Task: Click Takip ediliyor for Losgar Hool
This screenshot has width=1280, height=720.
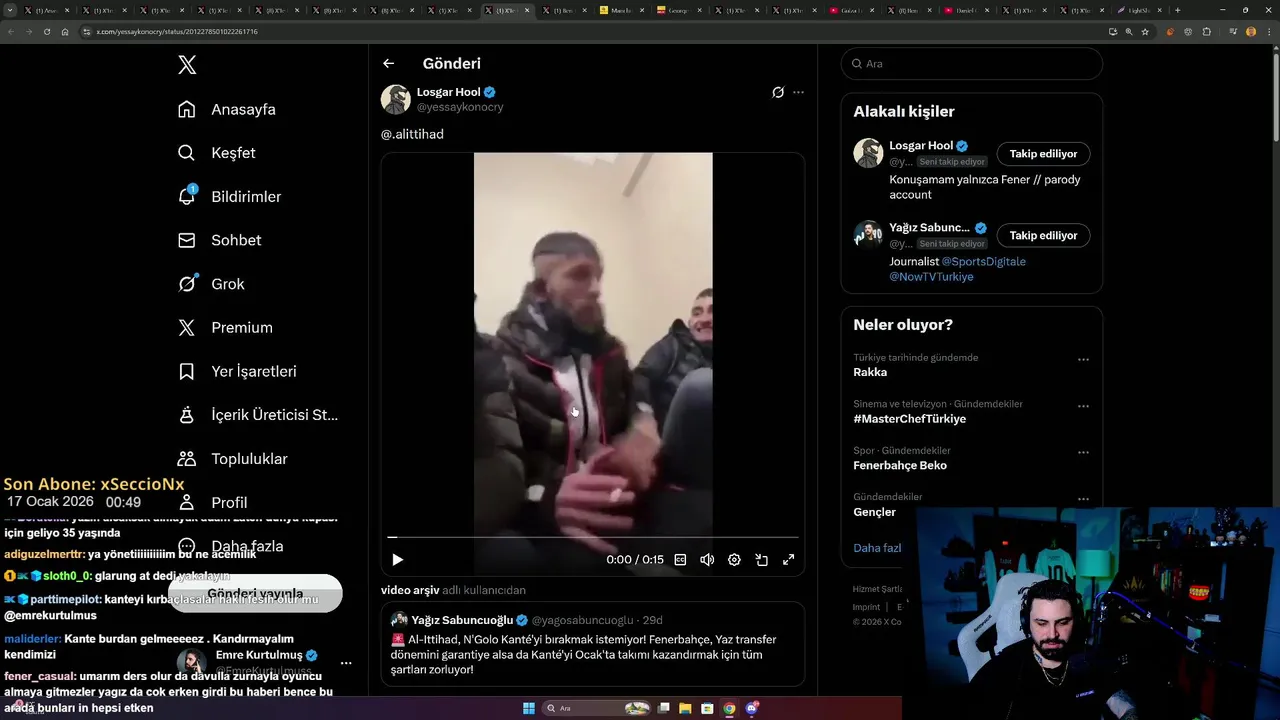Action: 1043,154
